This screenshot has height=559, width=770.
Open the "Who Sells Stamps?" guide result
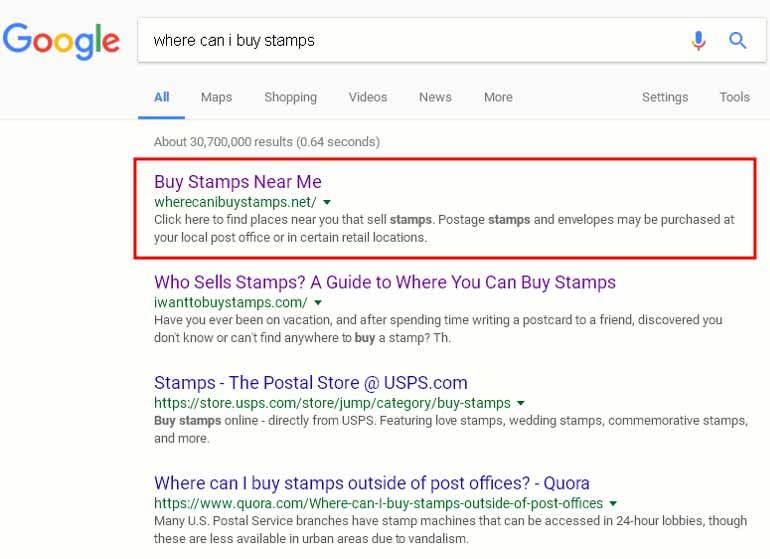pos(385,282)
